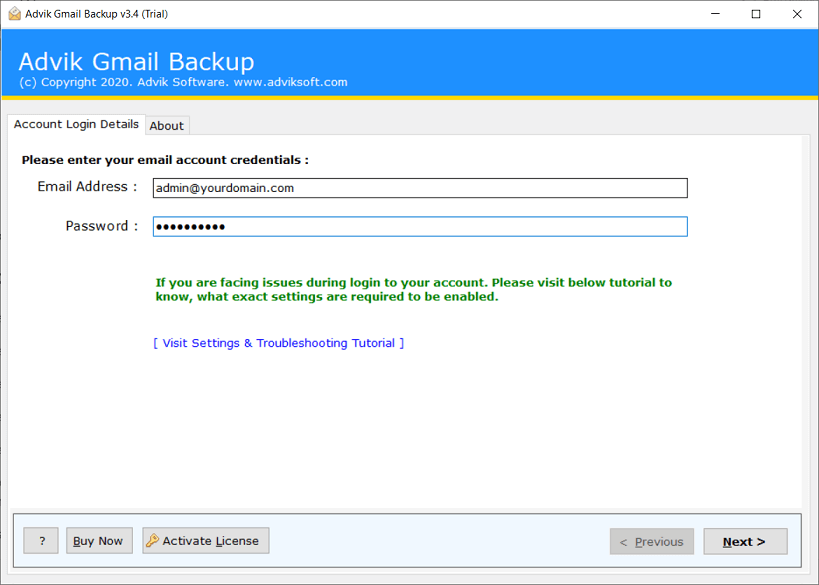
Task: Click the question mark help button
Action: point(41,541)
